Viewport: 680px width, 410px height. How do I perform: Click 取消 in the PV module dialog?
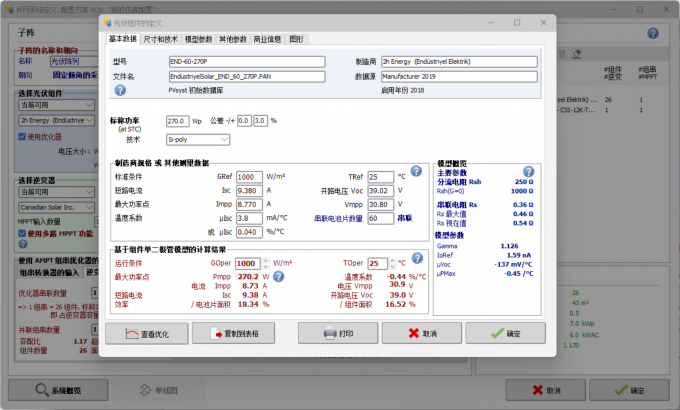[422, 334]
